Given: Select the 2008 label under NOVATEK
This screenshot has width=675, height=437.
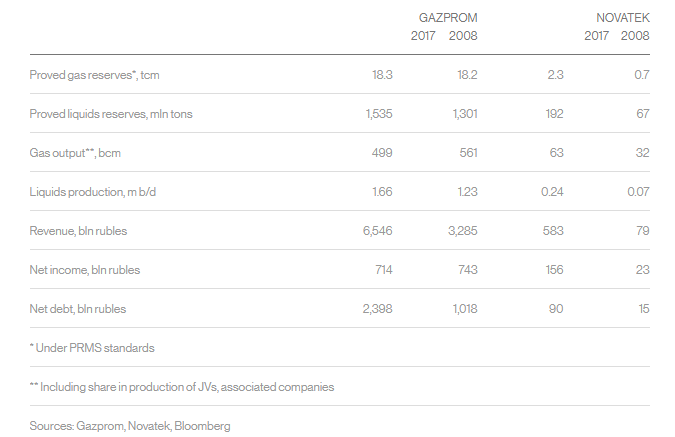Looking at the screenshot, I should (635, 36).
